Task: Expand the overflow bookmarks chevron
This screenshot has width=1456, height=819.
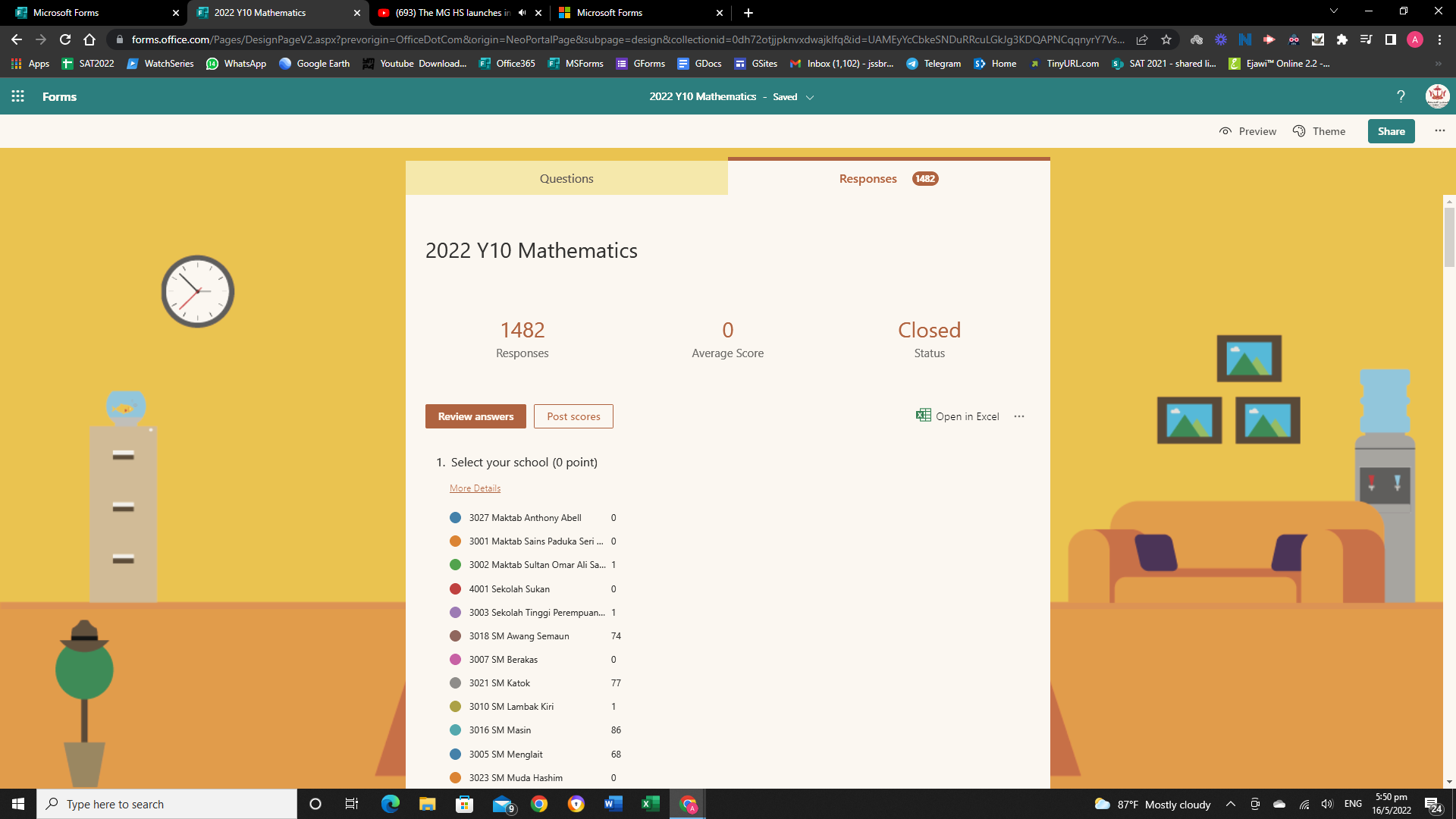Action: 1438,64
